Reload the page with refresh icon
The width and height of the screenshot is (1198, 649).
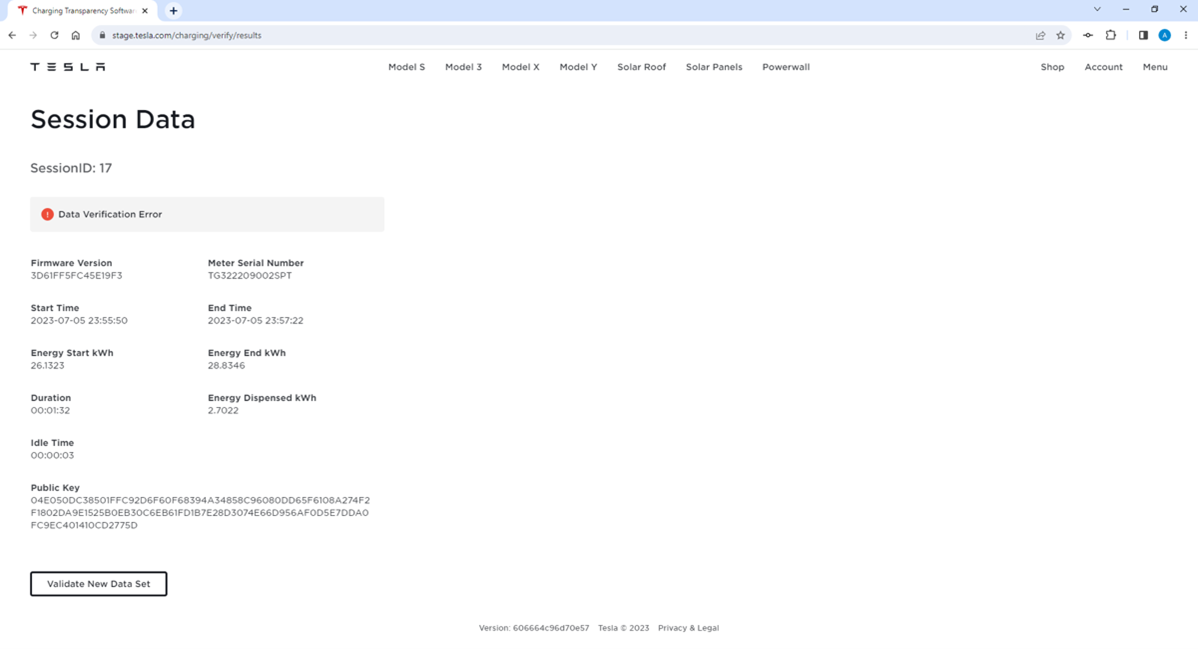click(54, 35)
